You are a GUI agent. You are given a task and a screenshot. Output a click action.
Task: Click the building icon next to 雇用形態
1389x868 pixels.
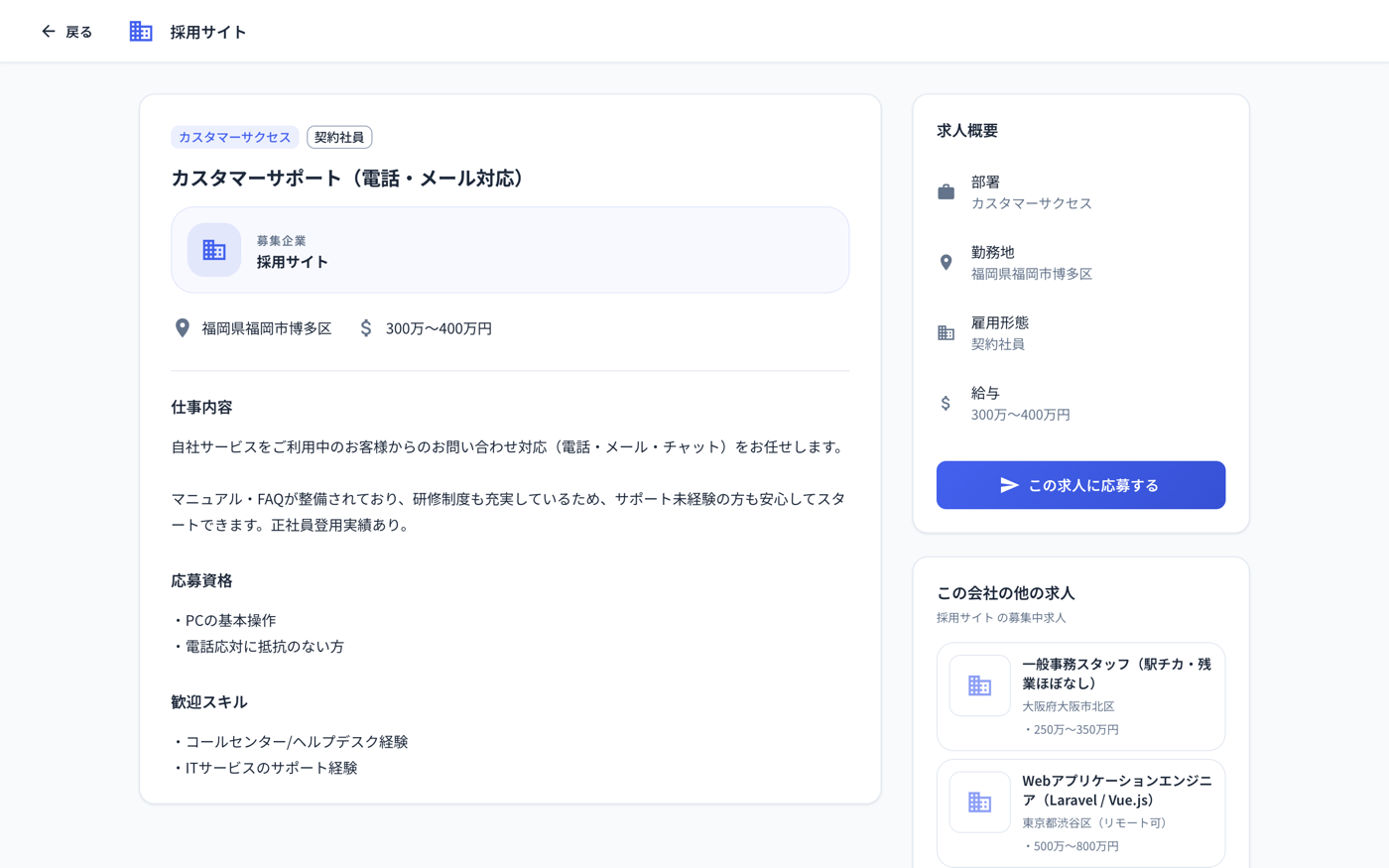[x=947, y=333]
